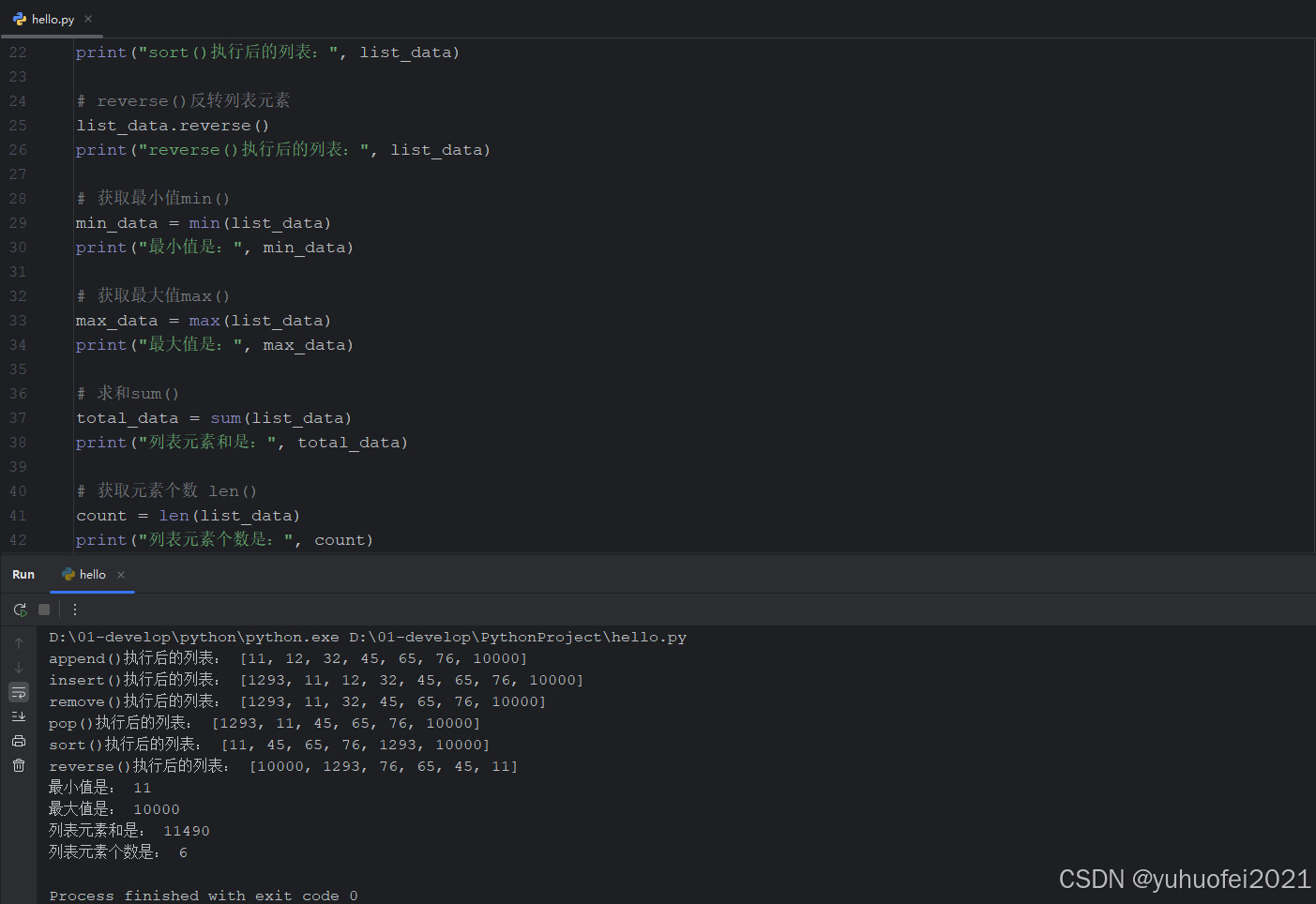1316x904 pixels.
Task: Open the run toolbar more options
Action: click(75, 610)
